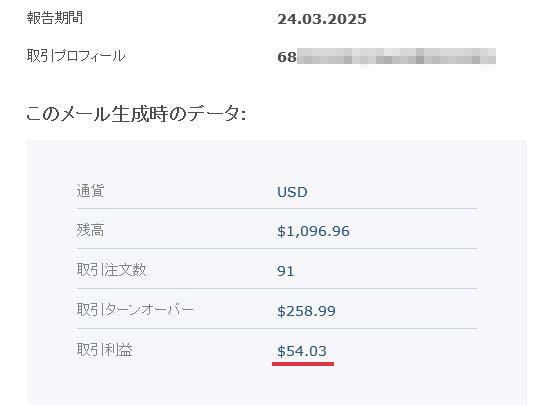
Task: Select the 取引利益 row label
Action: tap(104, 350)
